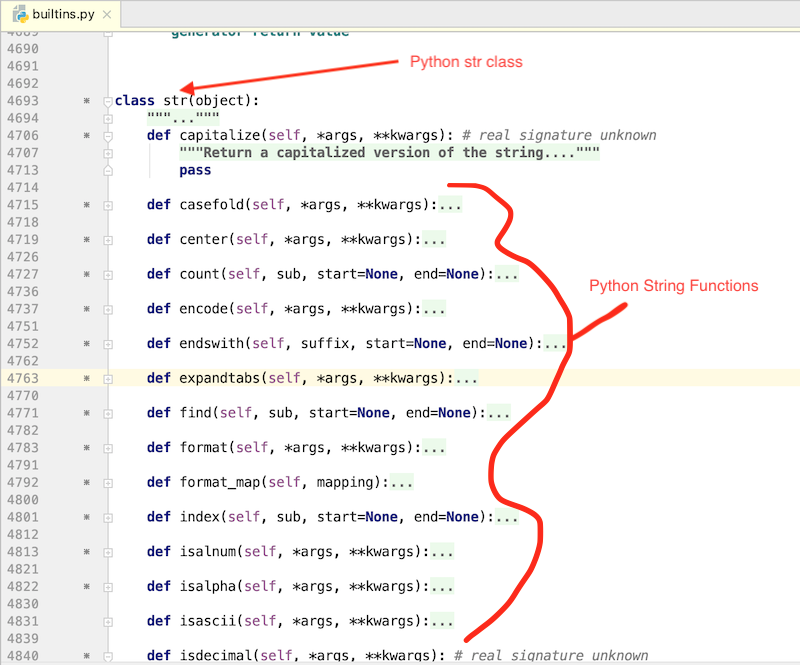Click the fold arrow at line 4713
800x665 pixels.
[106, 170]
